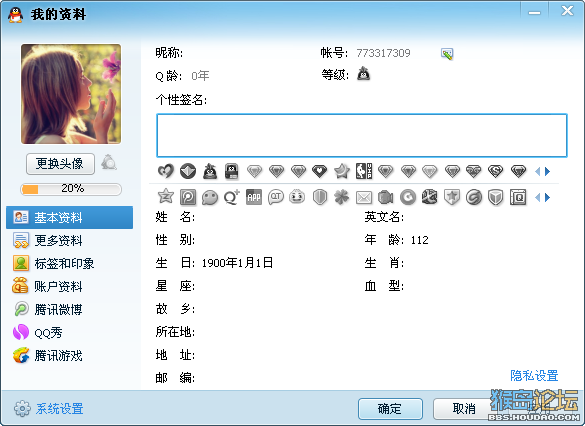Image resolution: width=585 pixels, height=426 pixels.
Task: Click the profile avatar photo
Action: [71, 94]
